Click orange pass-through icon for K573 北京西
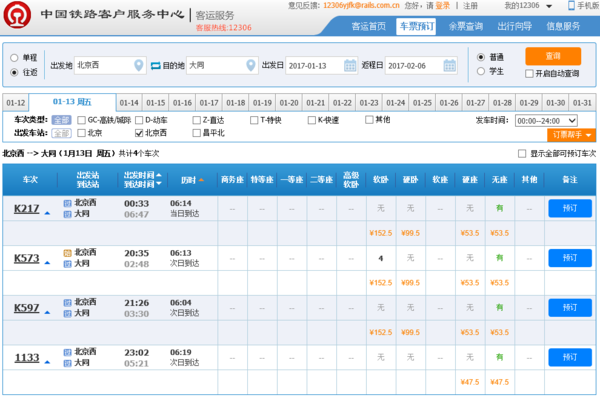Viewport: 600px width, 398px height. (x=67, y=253)
